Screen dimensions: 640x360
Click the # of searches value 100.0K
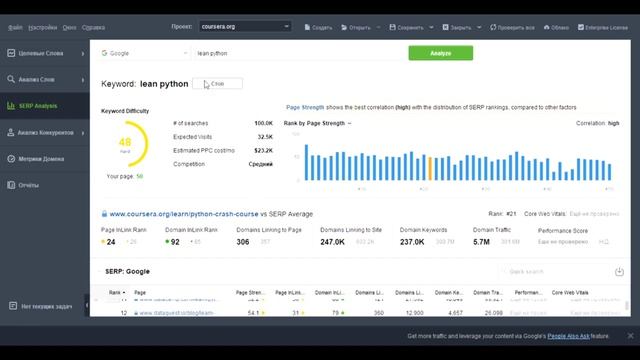tap(263, 123)
